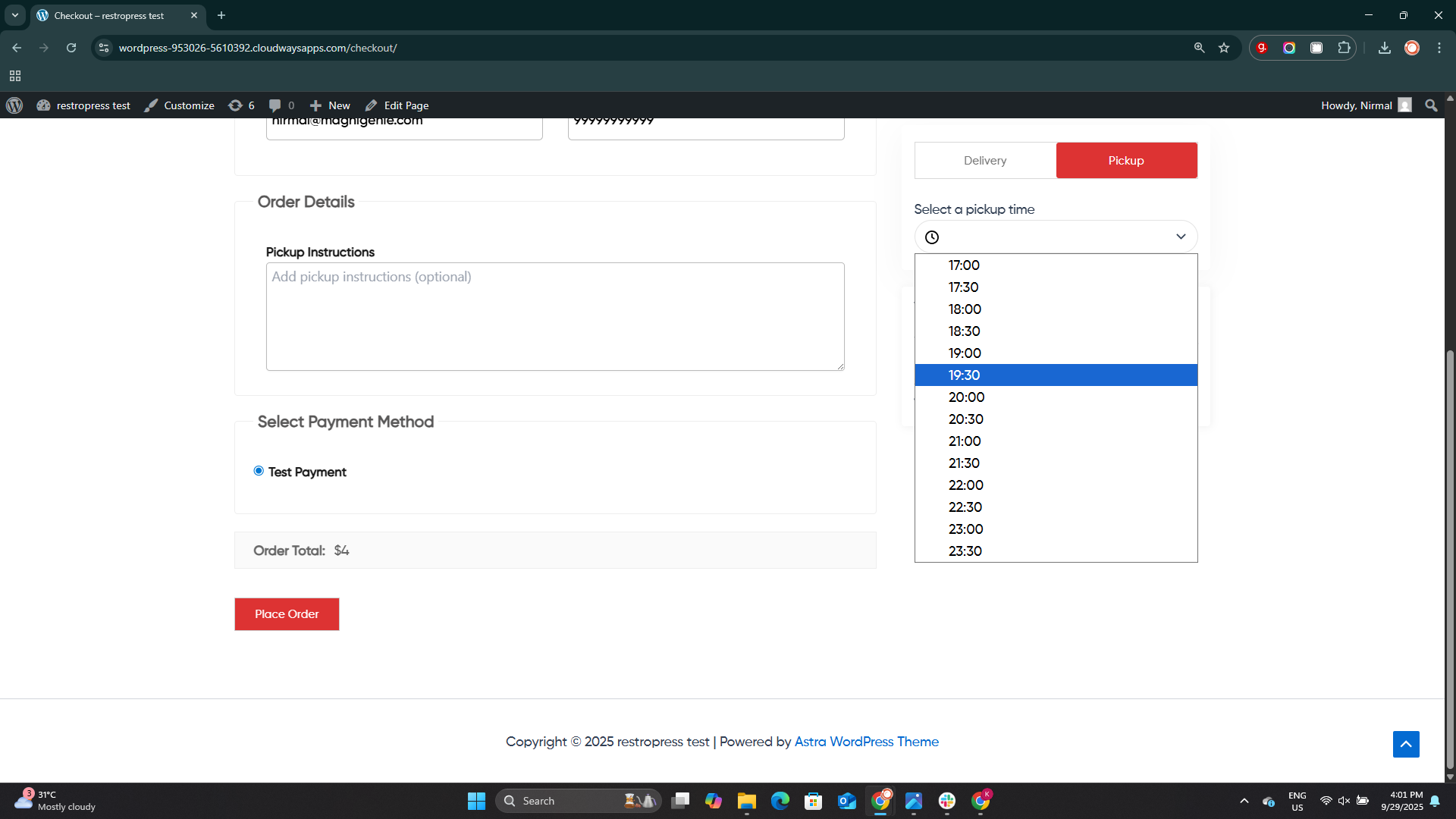Open the pickup time dropdown chevron
1456x819 pixels.
coord(1181,236)
